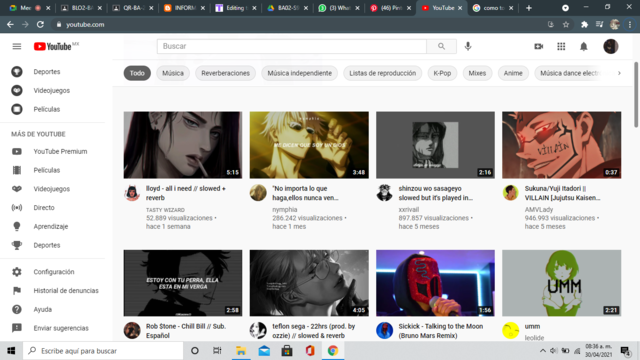The width and height of the screenshot is (640, 360).
Task: Open File Explorer from taskbar
Action: coord(241,351)
